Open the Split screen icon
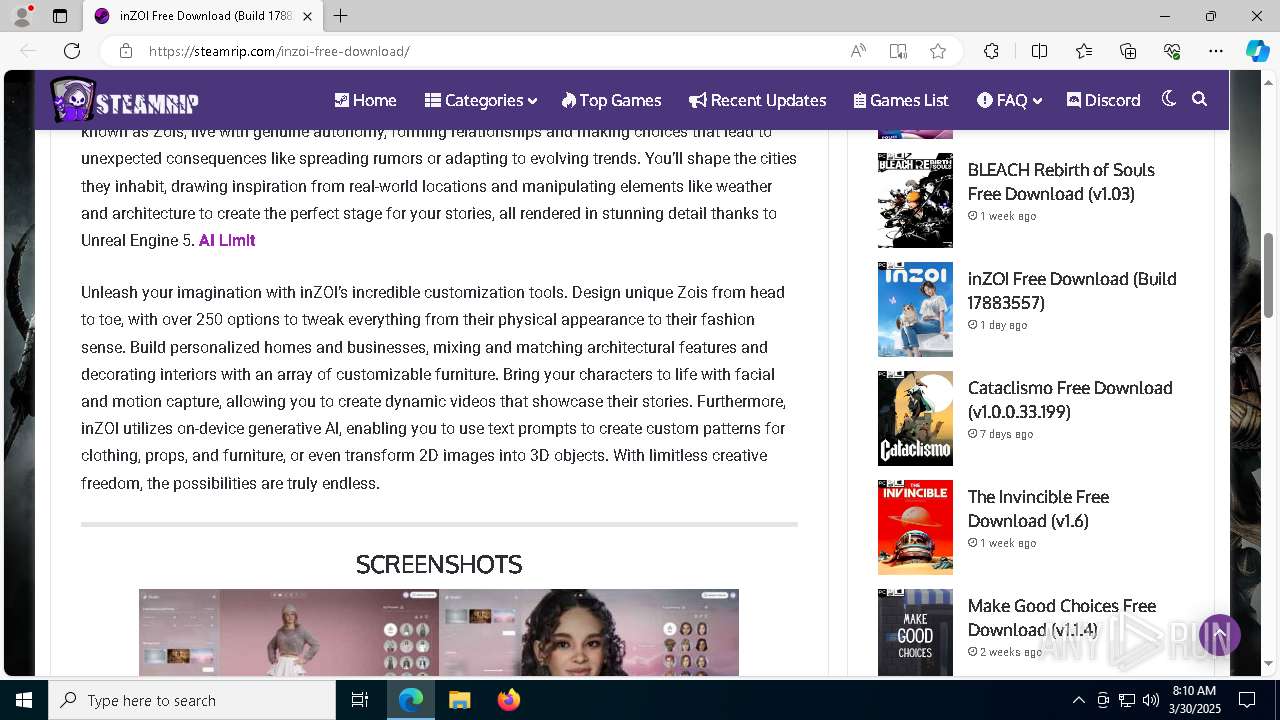This screenshot has width=1280, height=720. click(1039, 51)
